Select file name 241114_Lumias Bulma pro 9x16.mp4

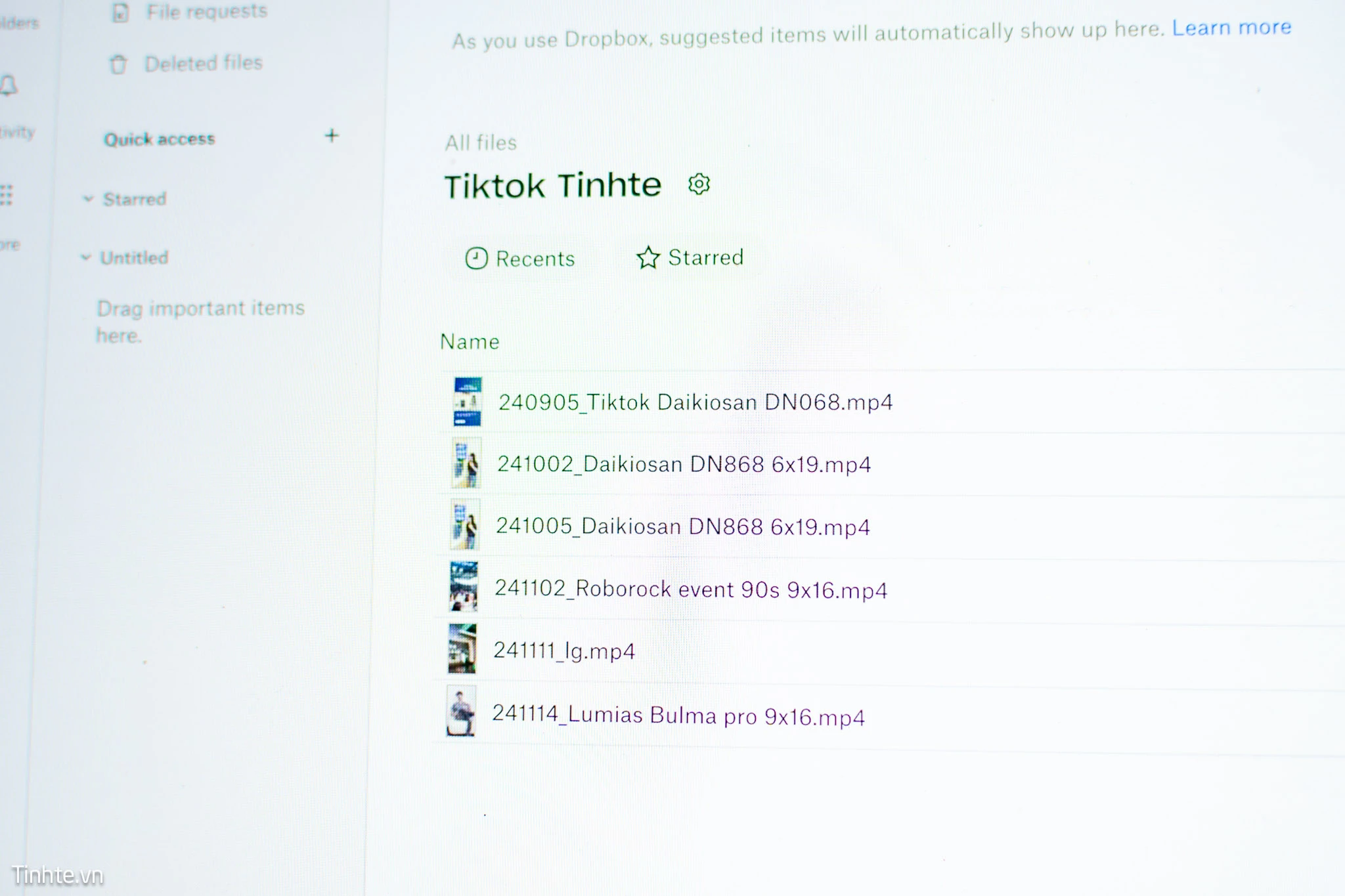(678, 715)
